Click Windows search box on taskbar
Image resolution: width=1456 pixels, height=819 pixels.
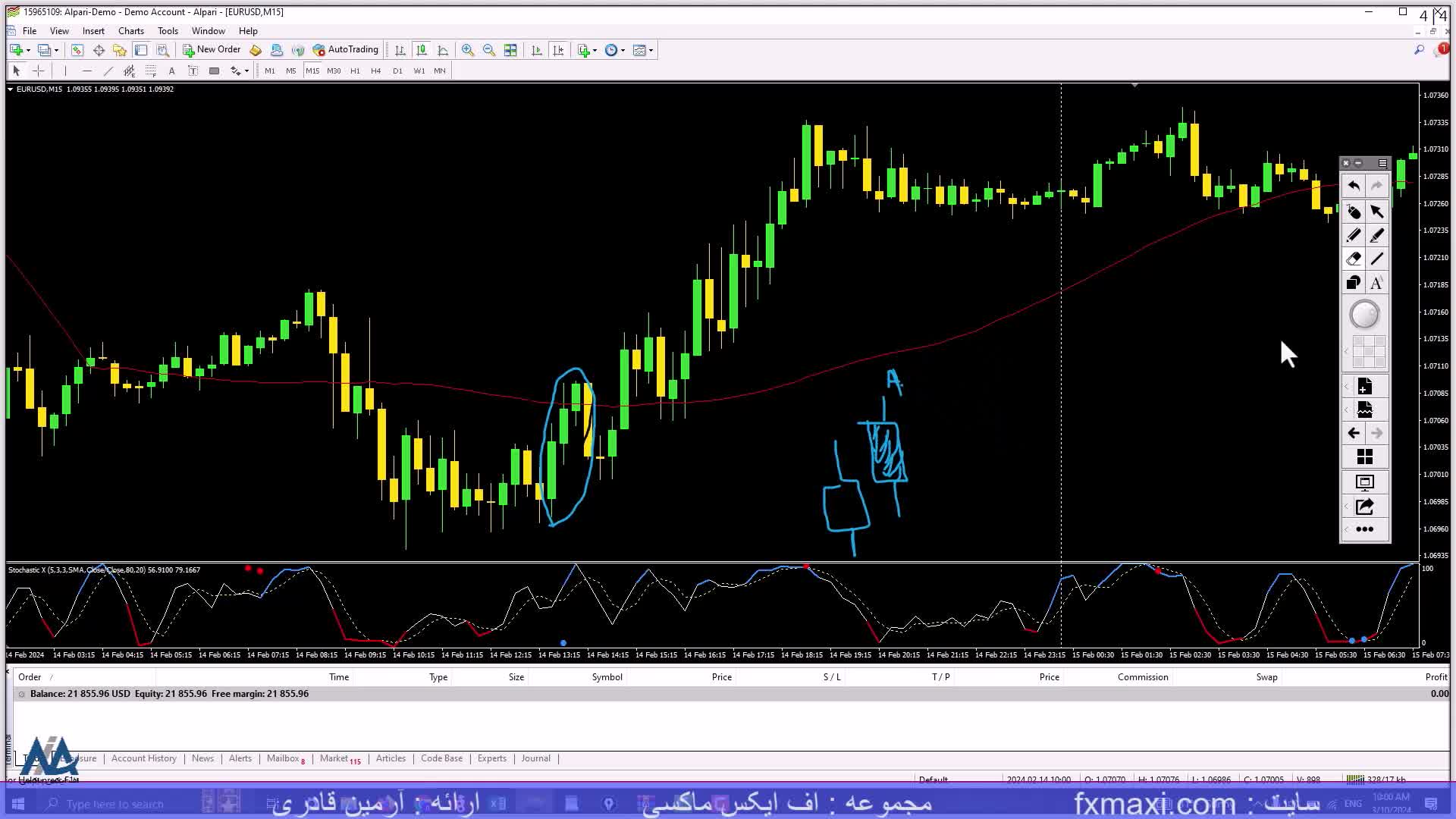tap(114, 804)
